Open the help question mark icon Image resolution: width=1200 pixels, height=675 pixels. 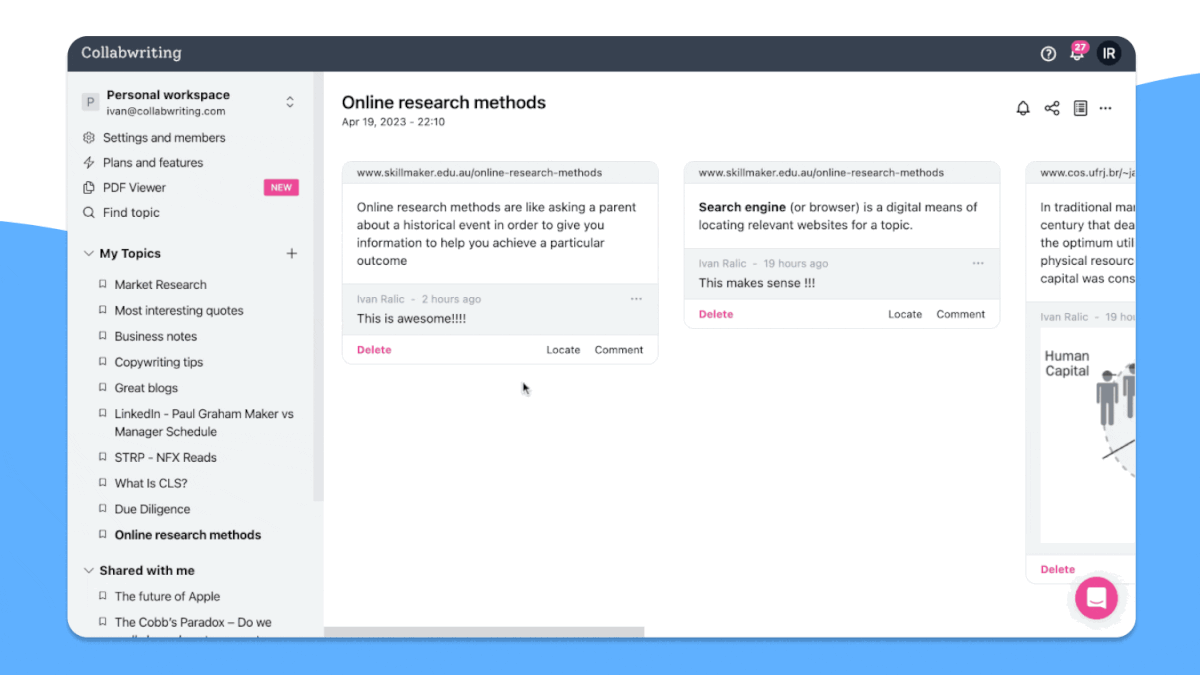[1048, 54]
